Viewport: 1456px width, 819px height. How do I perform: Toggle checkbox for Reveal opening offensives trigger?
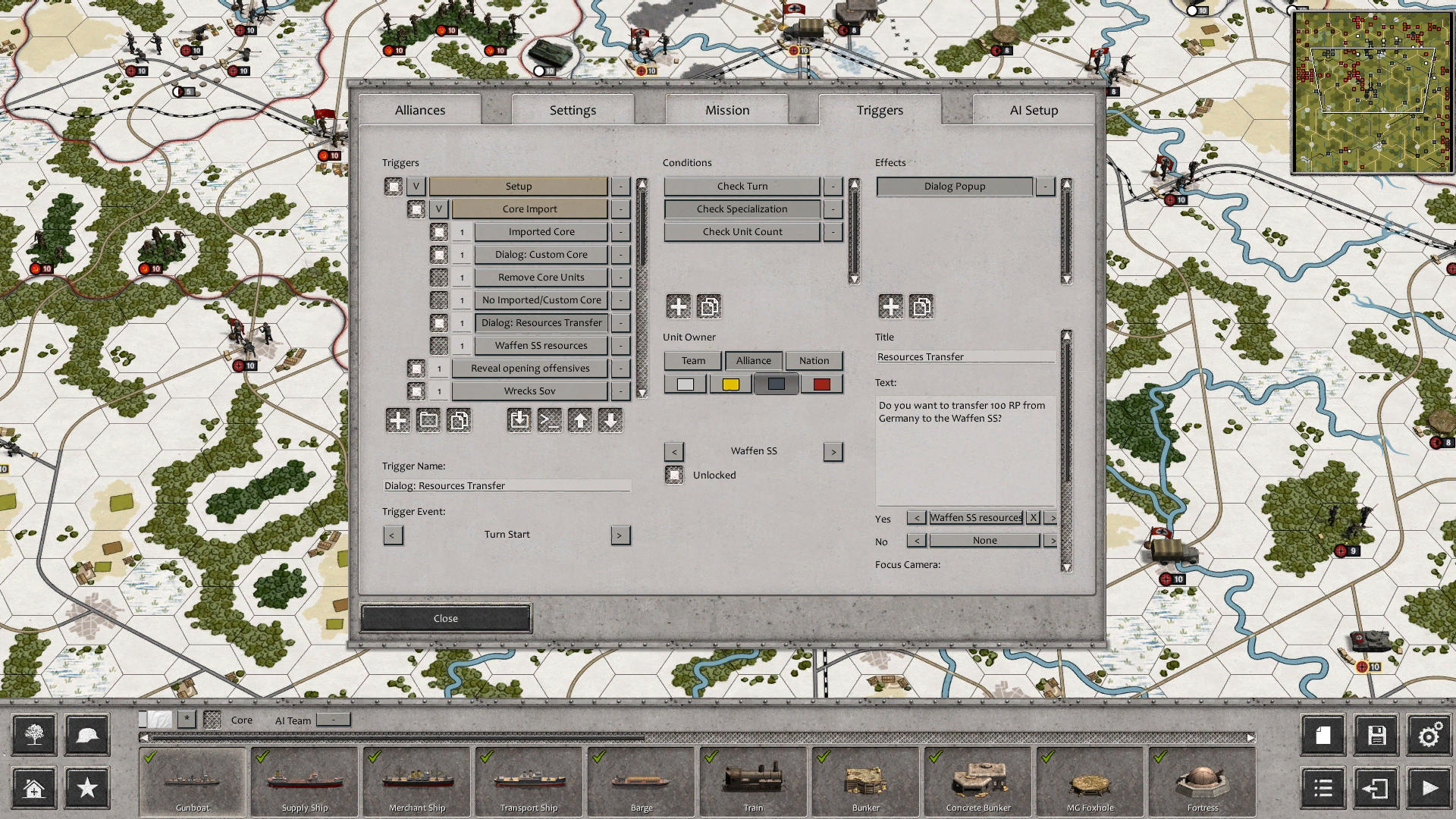click(x=416, y=368)
